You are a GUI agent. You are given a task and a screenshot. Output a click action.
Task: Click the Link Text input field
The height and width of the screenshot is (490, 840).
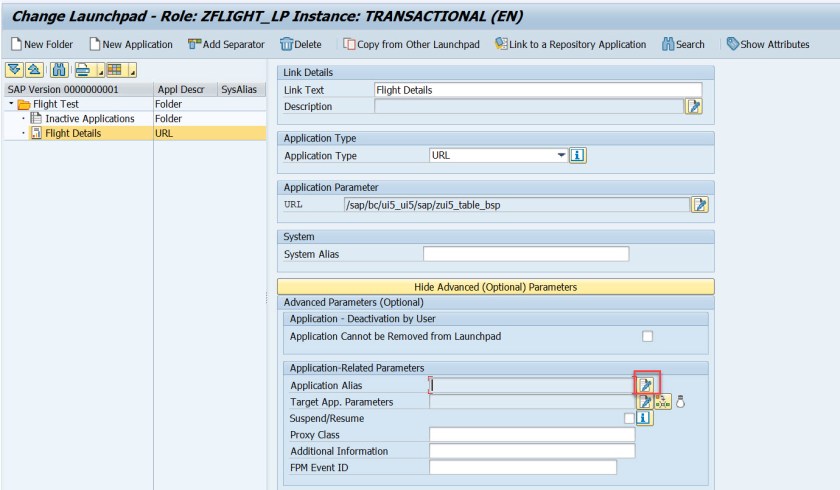(538, 90)
